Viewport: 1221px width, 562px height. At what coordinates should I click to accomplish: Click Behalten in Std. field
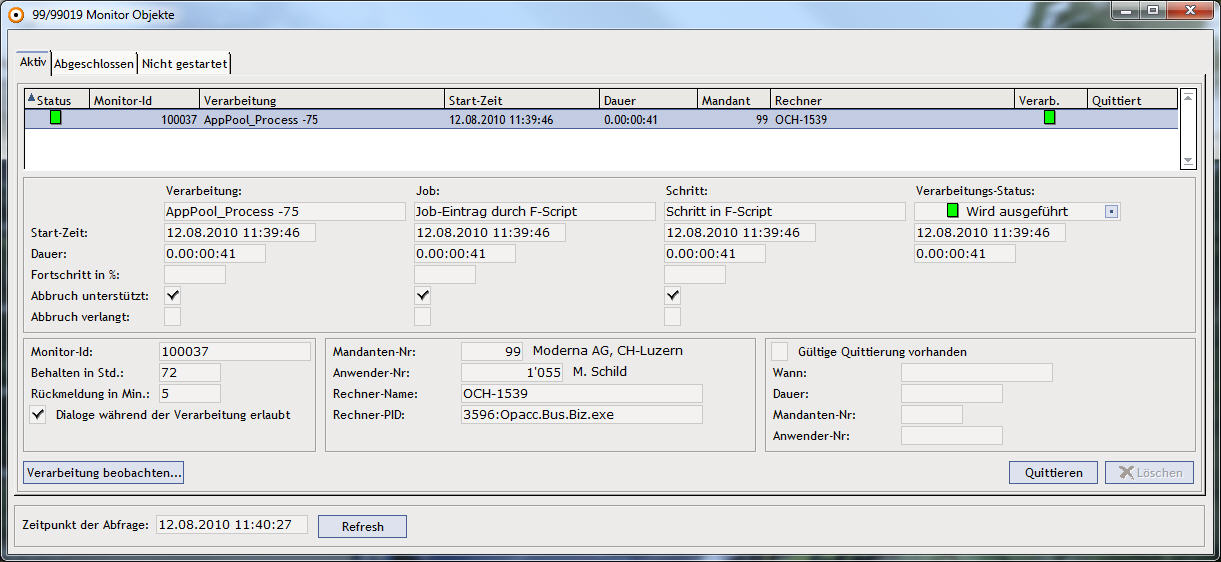[190, 372]
